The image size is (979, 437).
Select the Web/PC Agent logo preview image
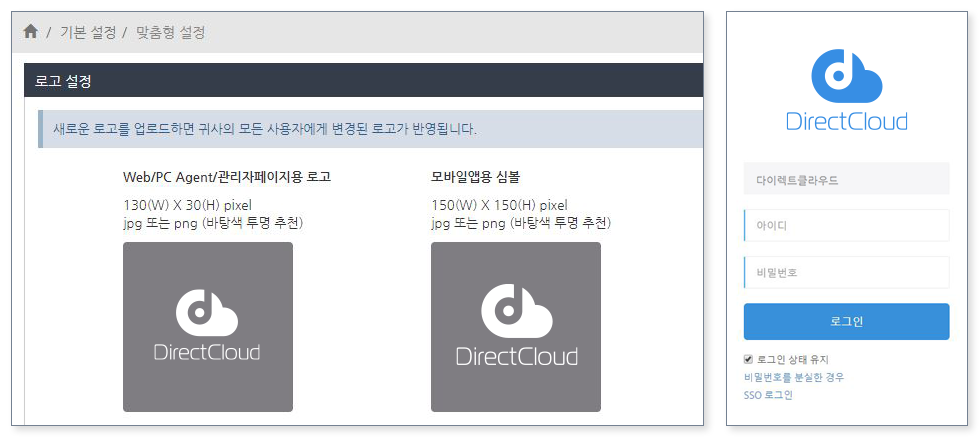point(208,327)
